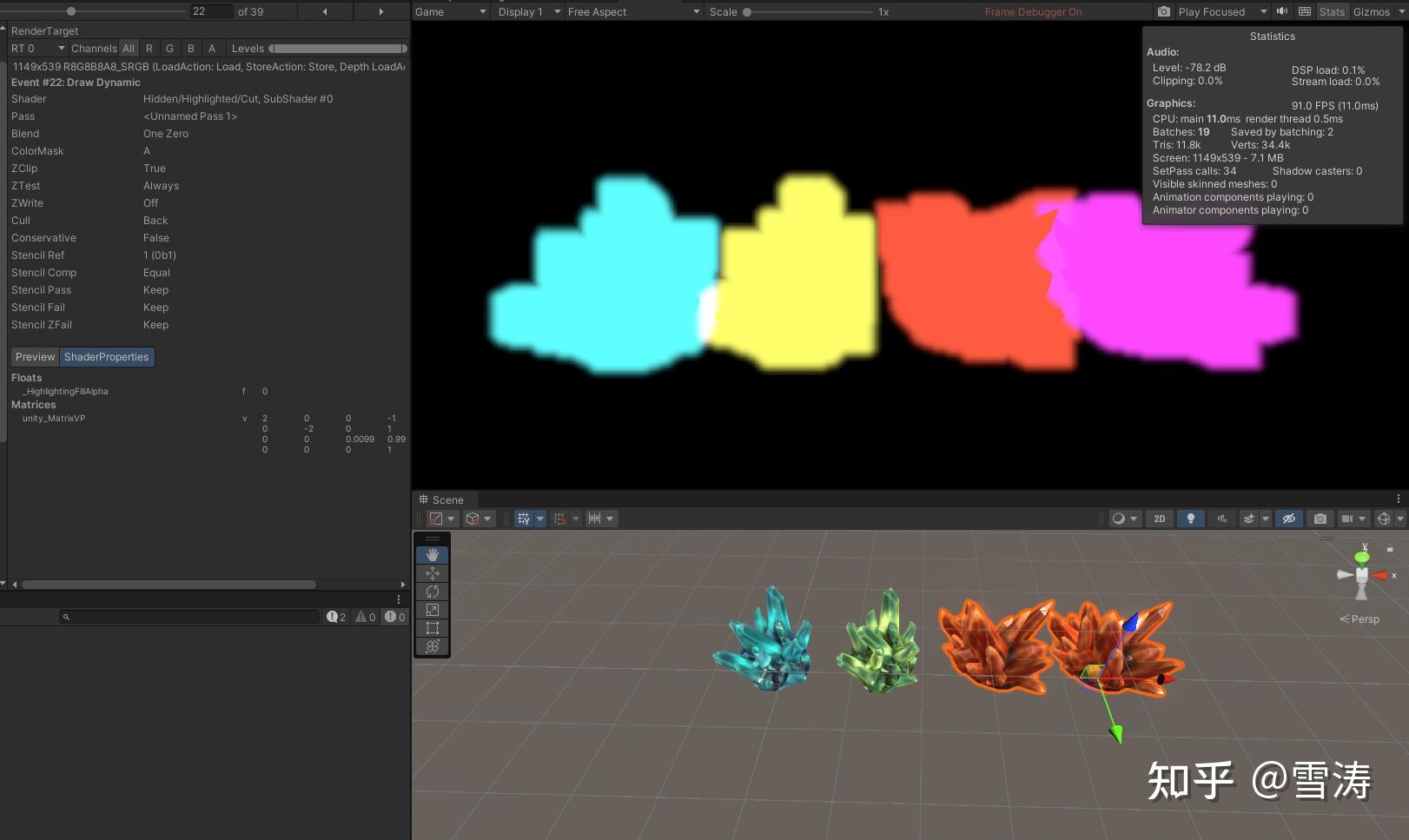Select the Hand tool in Scene view
Image resolution: width=1409 pixels, height=840 pixels.
[x=432, y=555]
